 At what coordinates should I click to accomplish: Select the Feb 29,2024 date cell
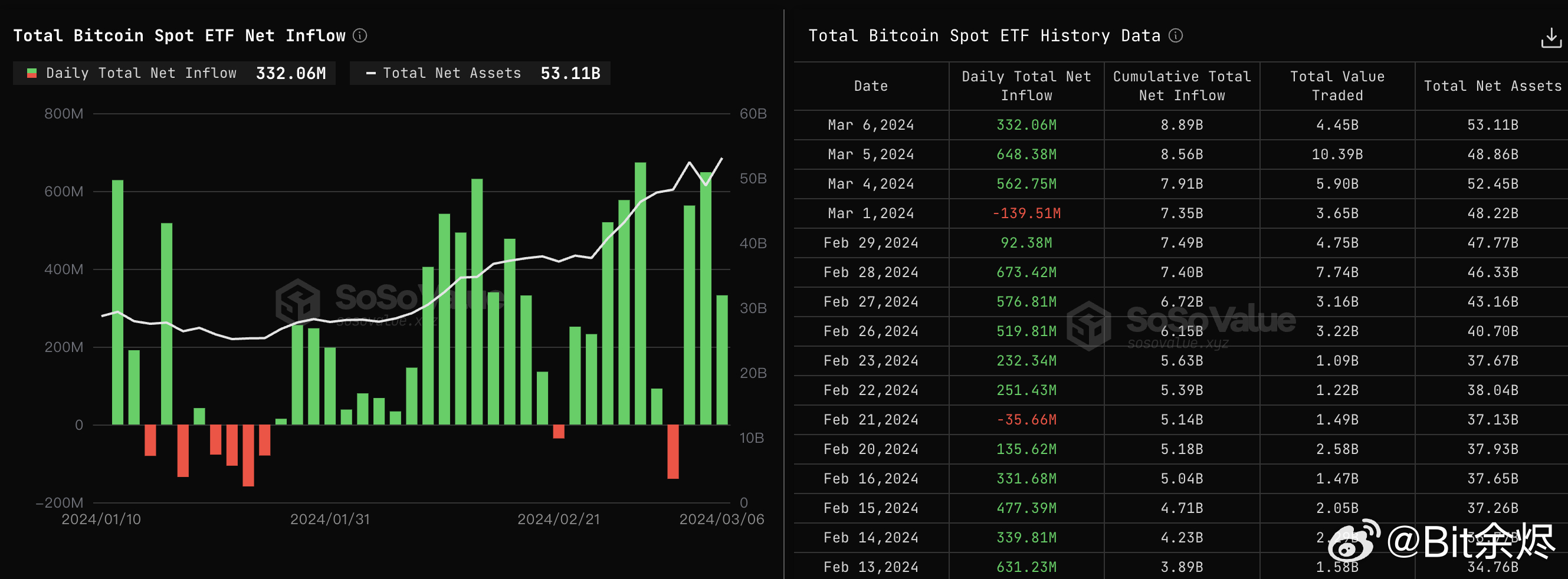[871, 244]
